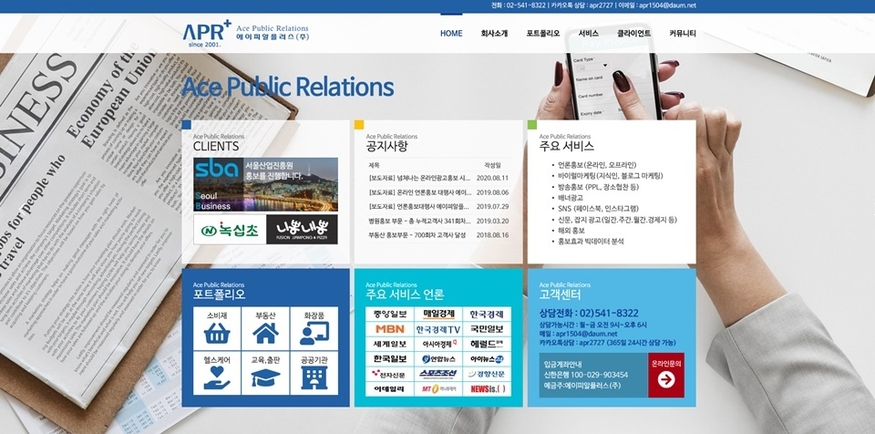Click the 헤럴드 media logo
The height and width of the screenshot is (434, 875).
click(x=487, y=344)
